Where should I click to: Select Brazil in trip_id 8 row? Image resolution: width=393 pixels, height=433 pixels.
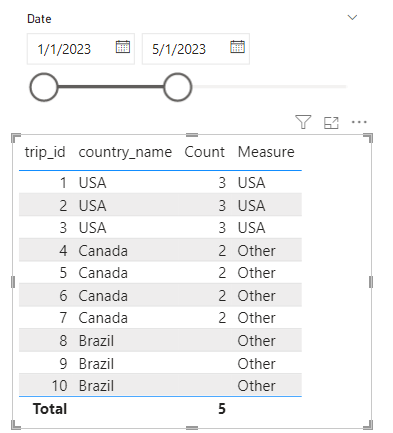(x=96, y=341)
